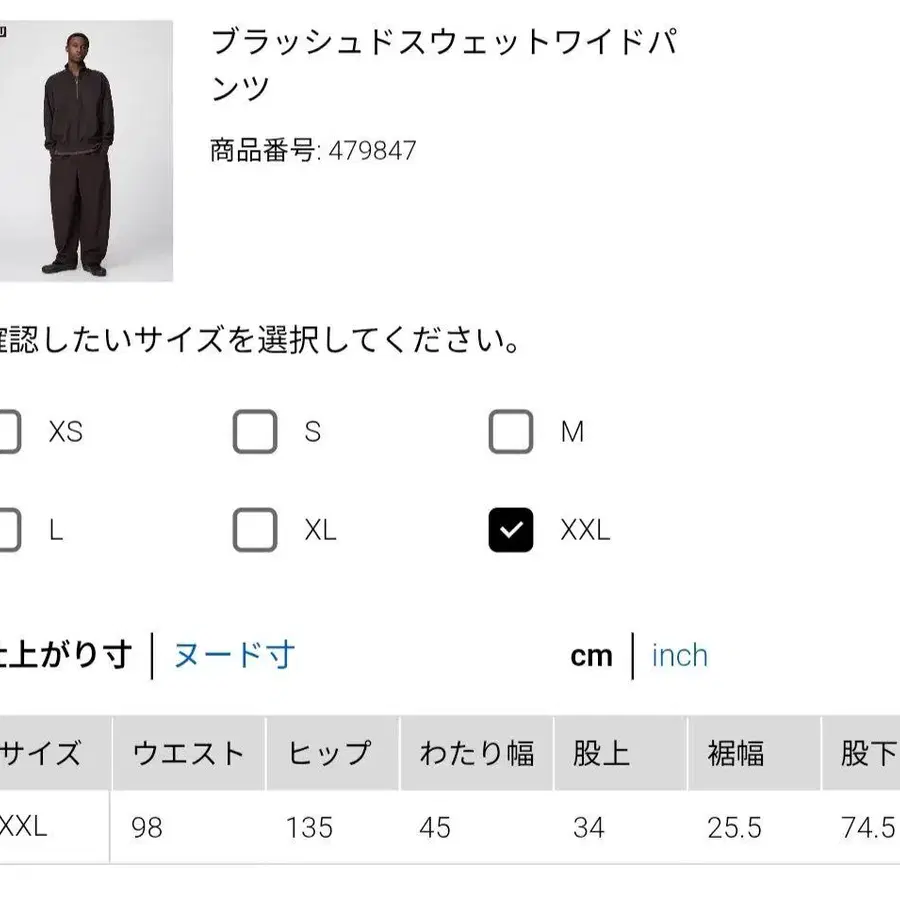Select the cm unit display
The image size is (900, 900).
click(590, 655)
